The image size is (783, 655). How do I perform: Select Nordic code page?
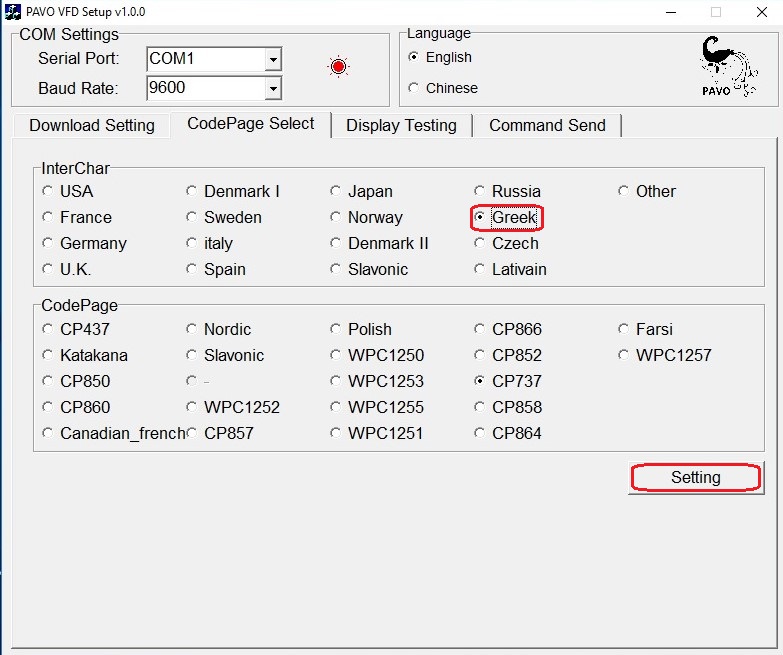(218, 329)
